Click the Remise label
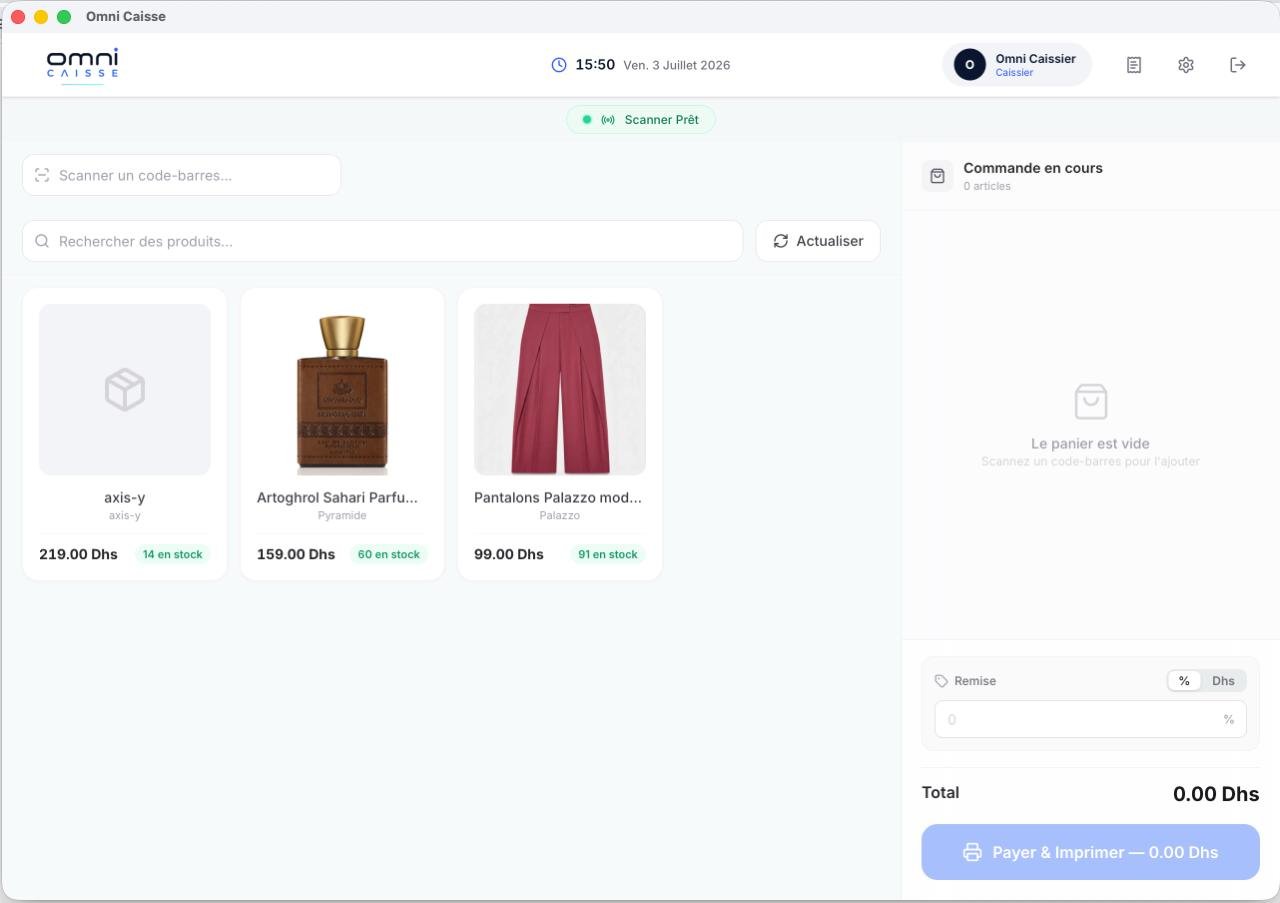 point(976,681)
